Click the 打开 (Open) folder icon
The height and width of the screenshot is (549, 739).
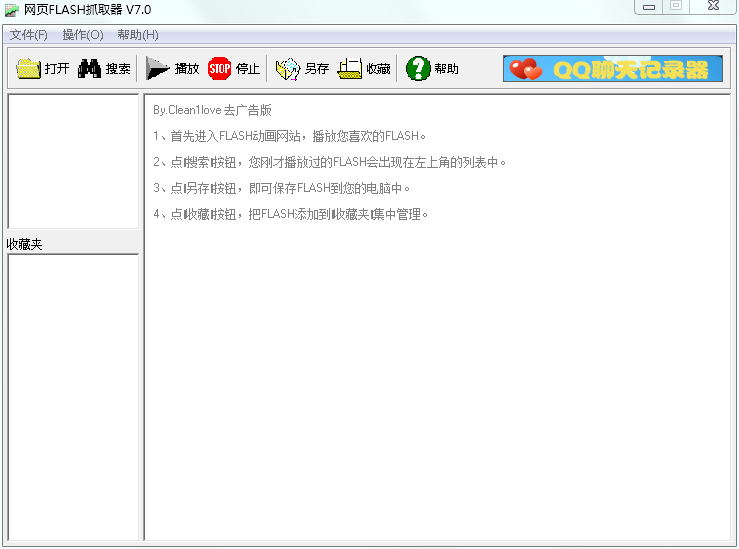coord(28,69)
